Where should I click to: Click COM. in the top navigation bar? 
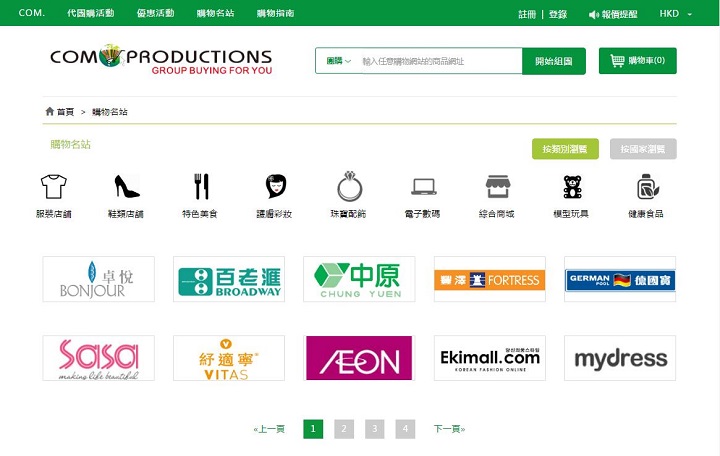(32, 13)
